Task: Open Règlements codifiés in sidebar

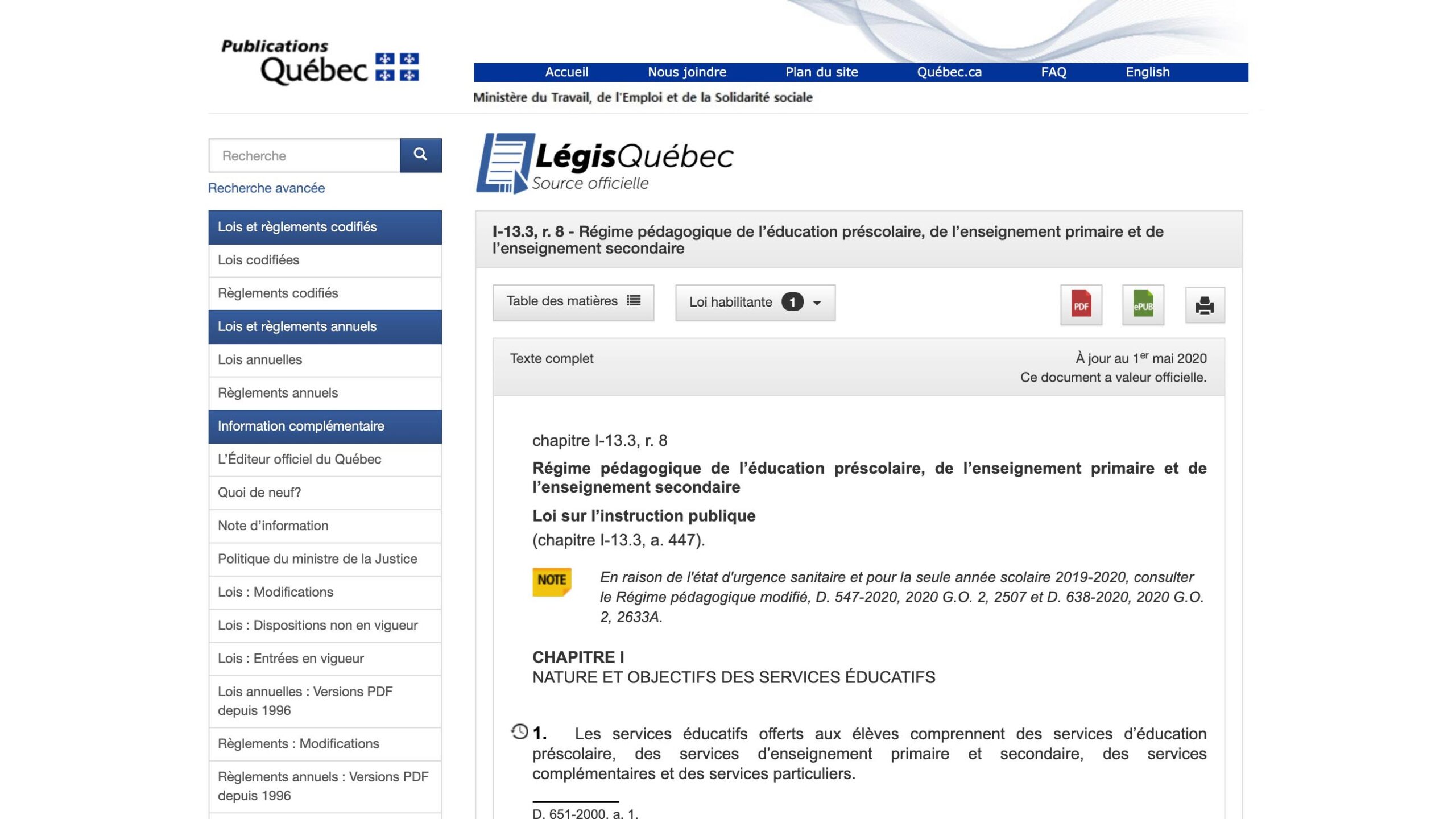Action: (x=325, y=293)
